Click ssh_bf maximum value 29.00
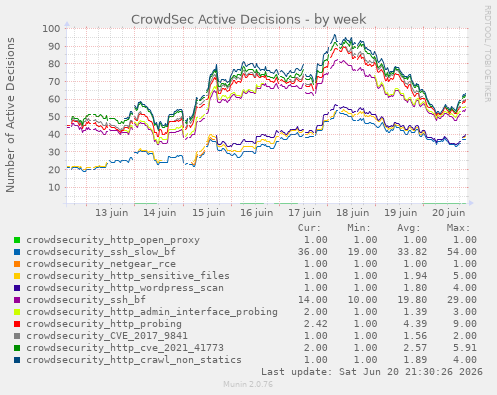The width and height of the screenshot is (497, 395). click(462, 300)
